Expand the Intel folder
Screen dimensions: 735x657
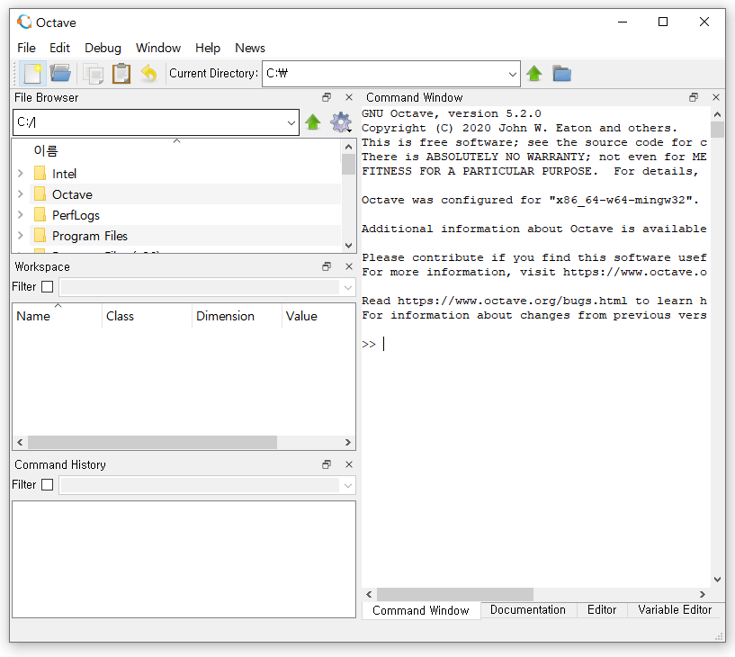(20, 173)
